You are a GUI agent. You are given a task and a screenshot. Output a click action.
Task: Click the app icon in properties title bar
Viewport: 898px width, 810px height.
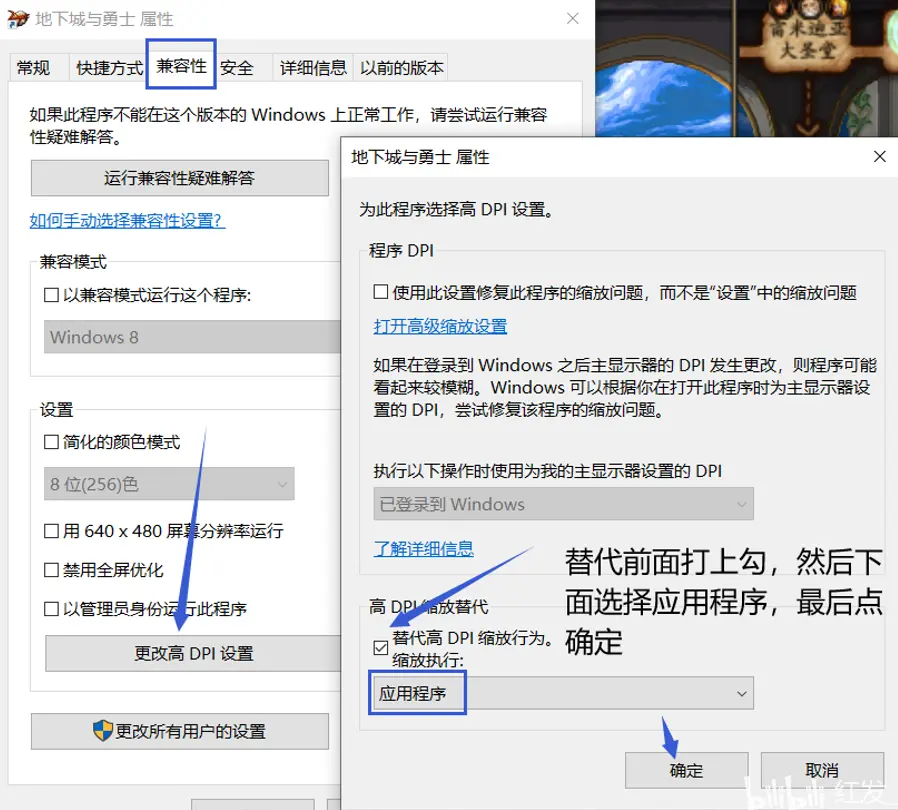18,19
